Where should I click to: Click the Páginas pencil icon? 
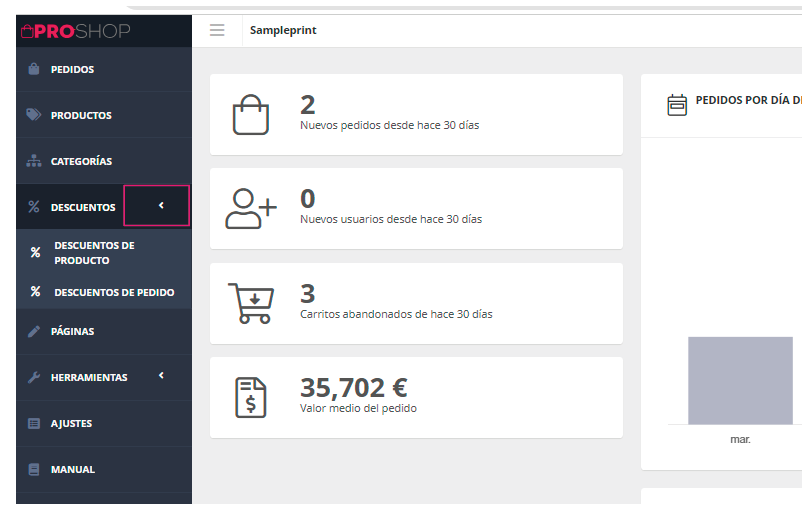tap(34, 331)
